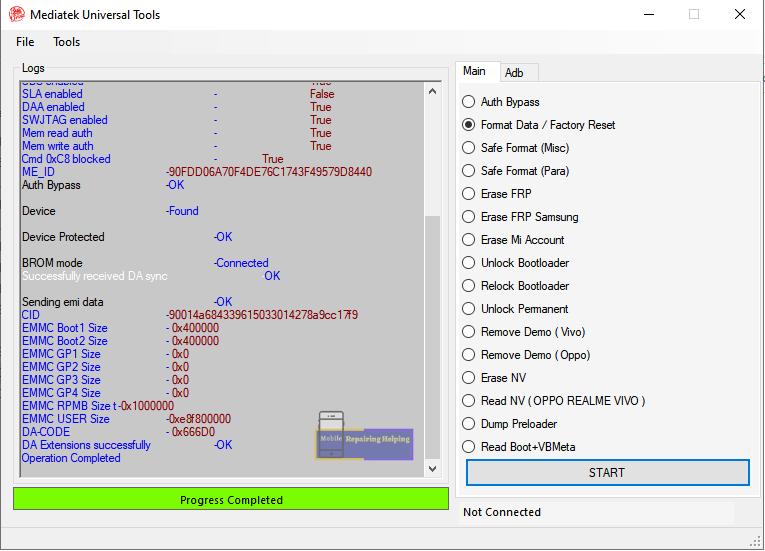The height and width of the screenshot is (551, 765).
Task: Select Erase FRP Samsung option
Action: tap(520, 217)
